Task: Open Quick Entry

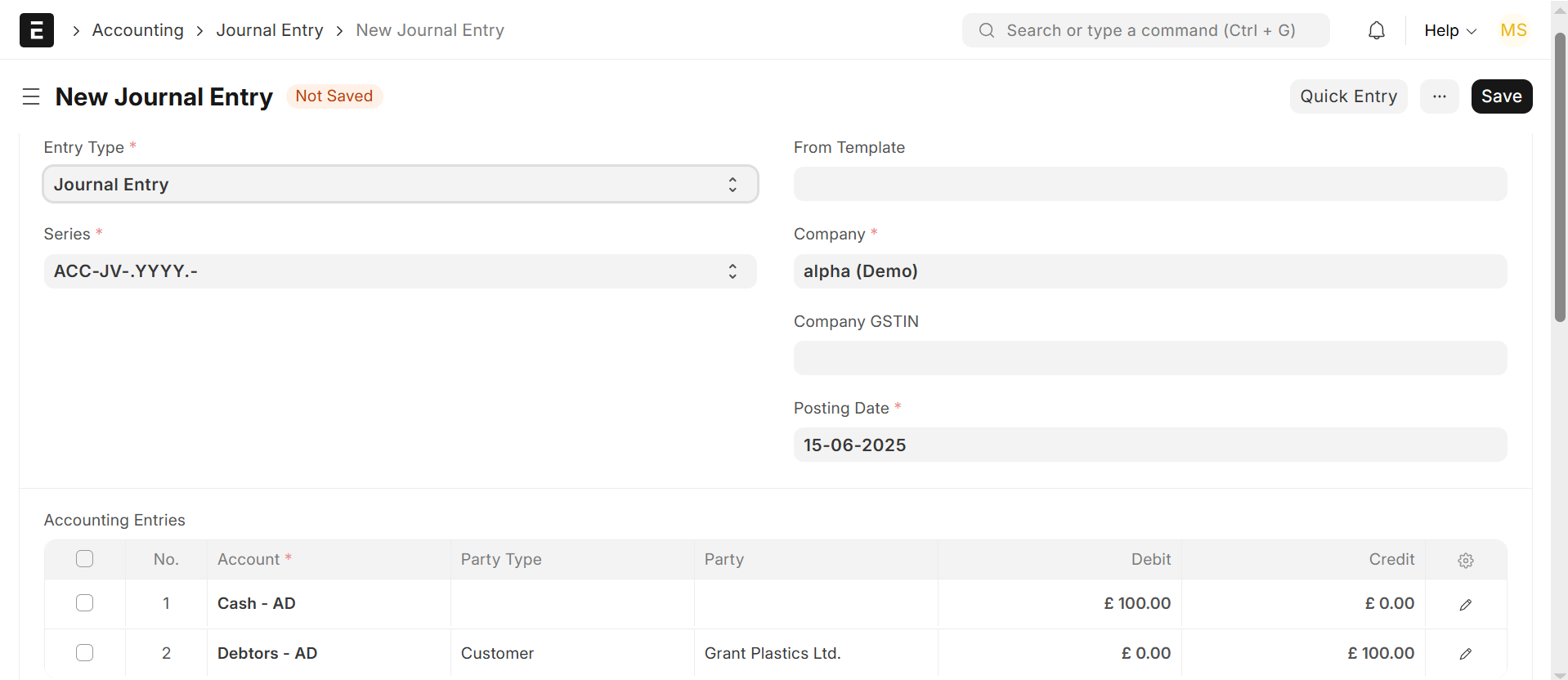Action: click(x=1348, y=96)
